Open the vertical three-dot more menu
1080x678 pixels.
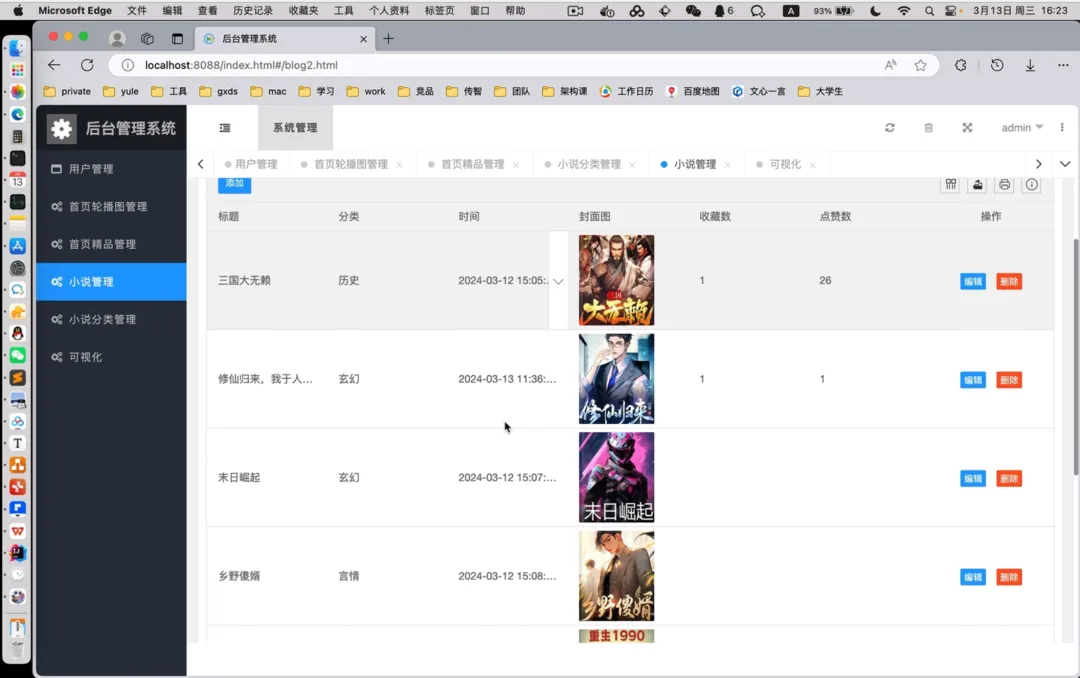point(1062,127)
